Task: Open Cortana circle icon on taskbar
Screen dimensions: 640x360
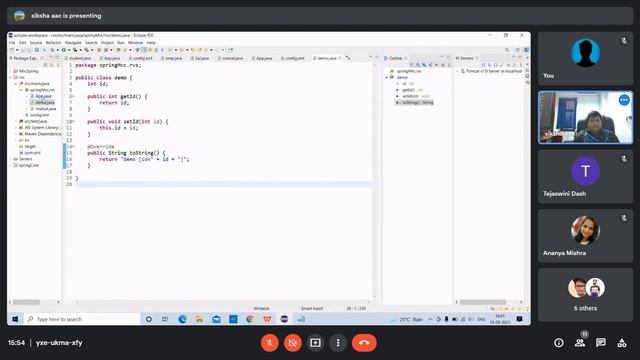Action: (x=149, y=319)
